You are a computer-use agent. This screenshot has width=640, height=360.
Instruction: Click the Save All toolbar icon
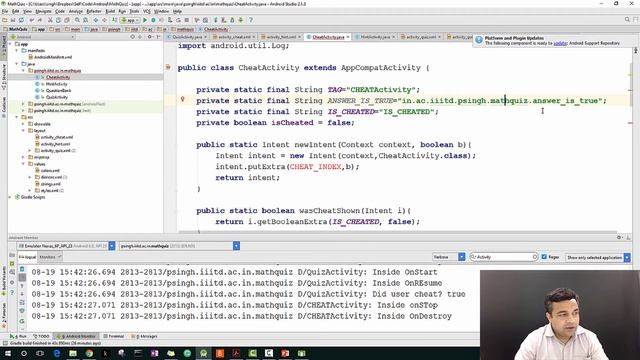point(13,20)
